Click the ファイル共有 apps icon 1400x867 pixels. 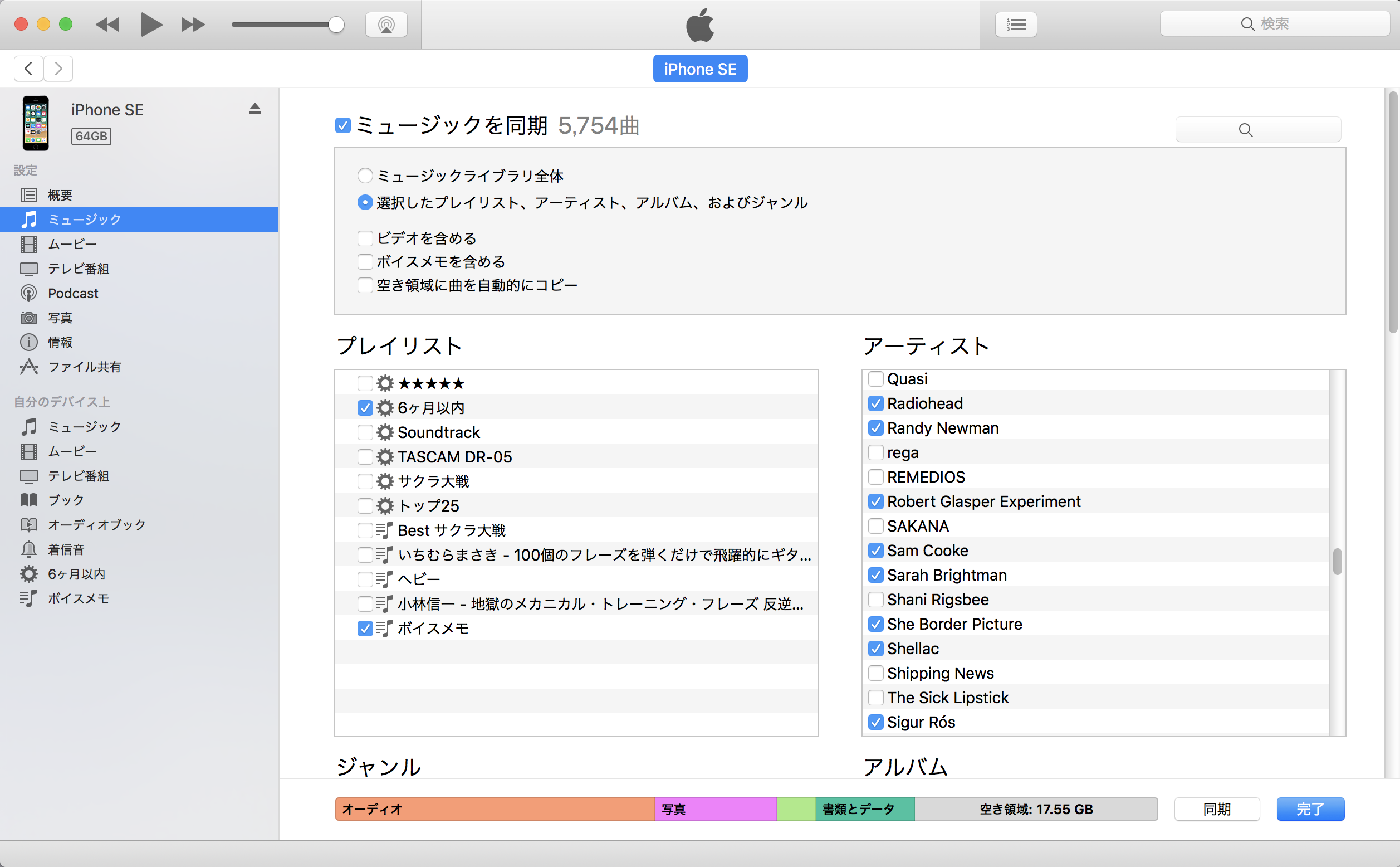[x=28, y=367]
